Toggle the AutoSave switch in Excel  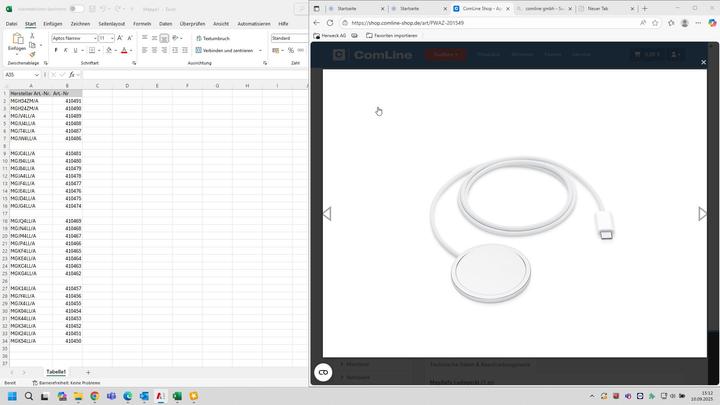coord(77,8)
